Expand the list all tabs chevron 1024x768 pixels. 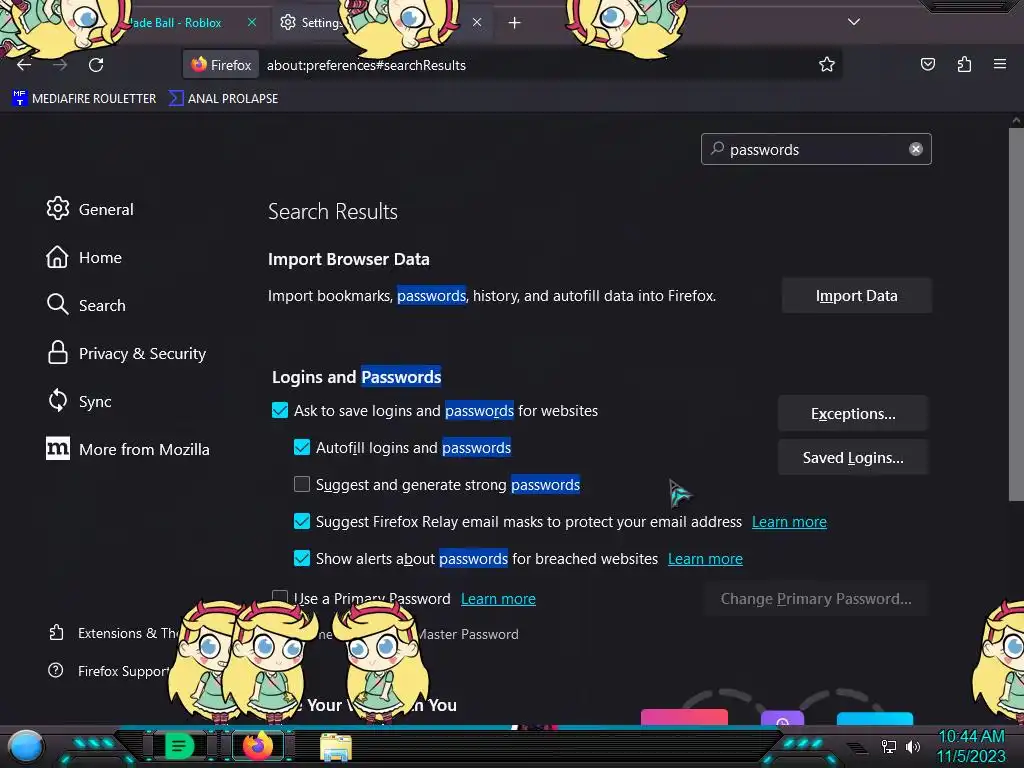click(x=853, y=22)
